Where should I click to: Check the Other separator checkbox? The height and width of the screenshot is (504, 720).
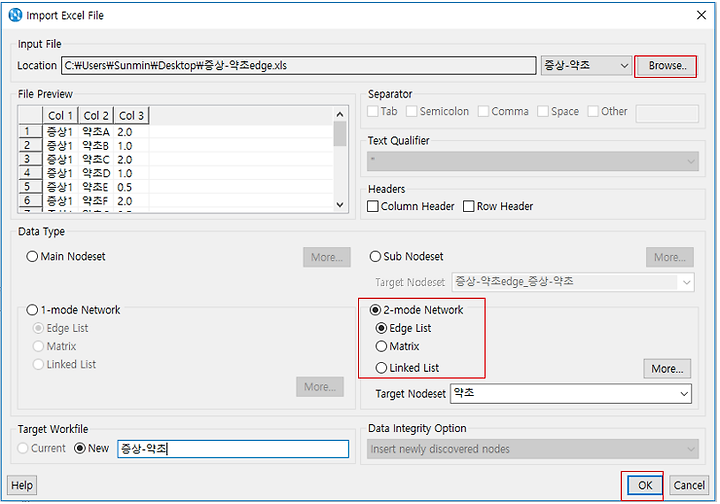coord(593,112)
